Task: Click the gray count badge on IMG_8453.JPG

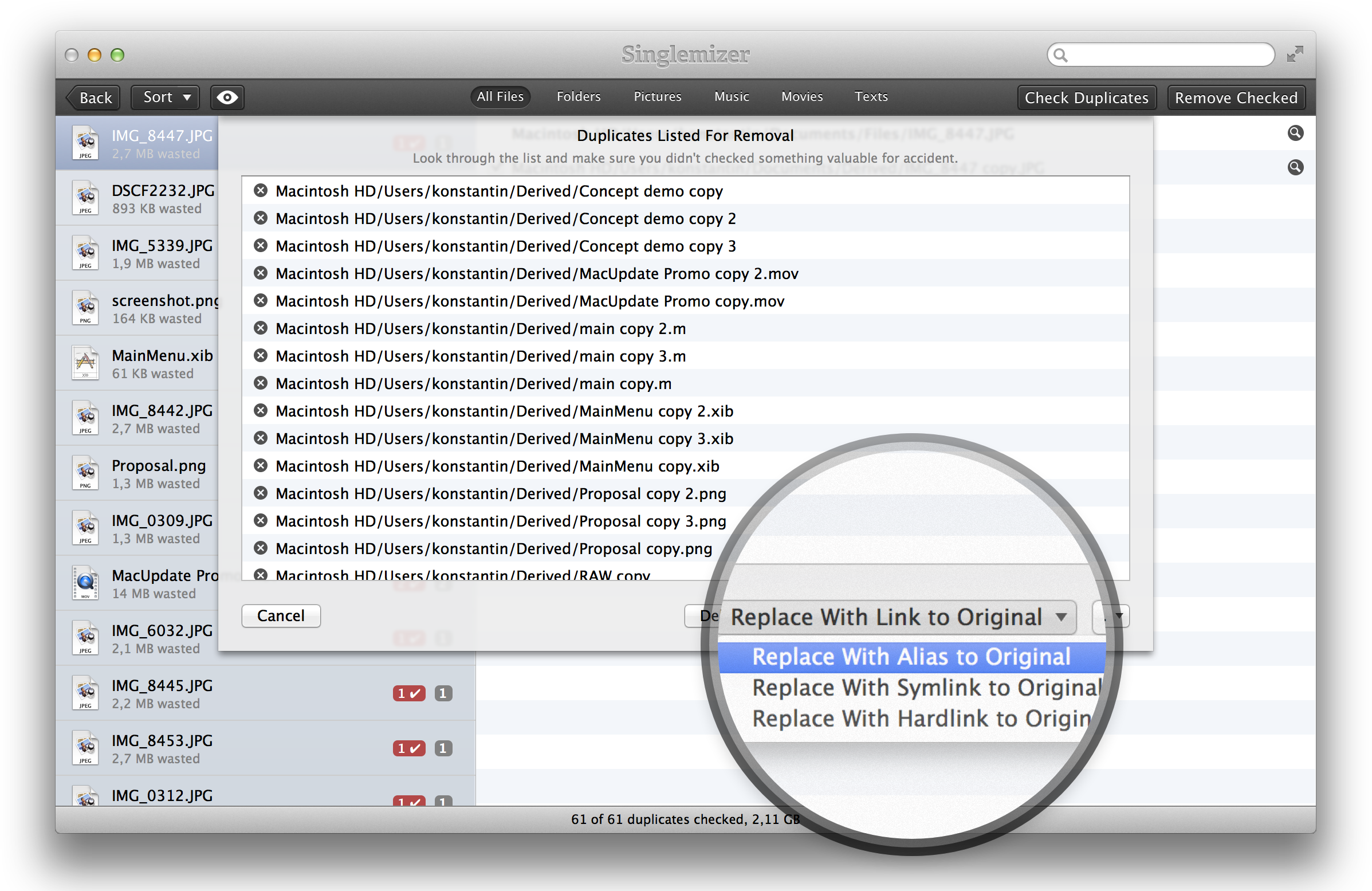Action: (443, 748)
